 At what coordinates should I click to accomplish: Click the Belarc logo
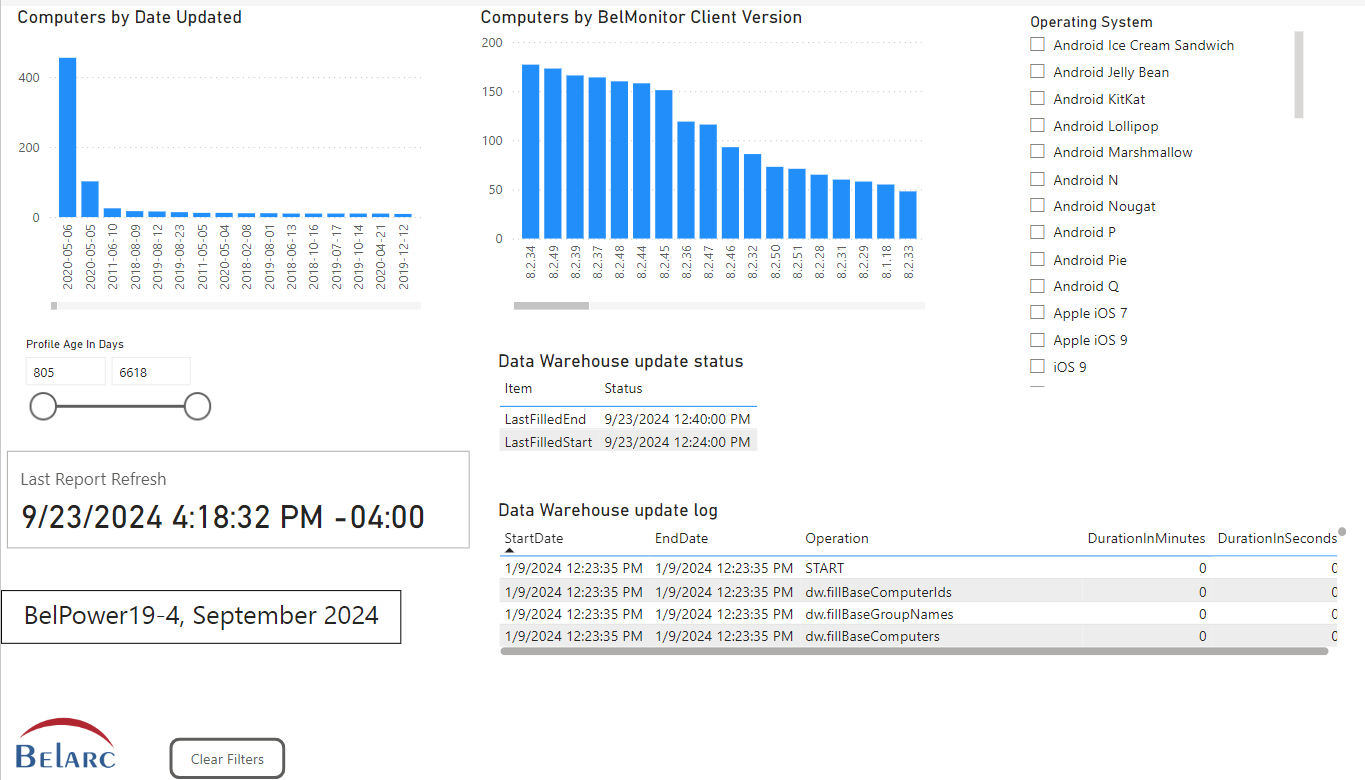[x=66, y=744]
